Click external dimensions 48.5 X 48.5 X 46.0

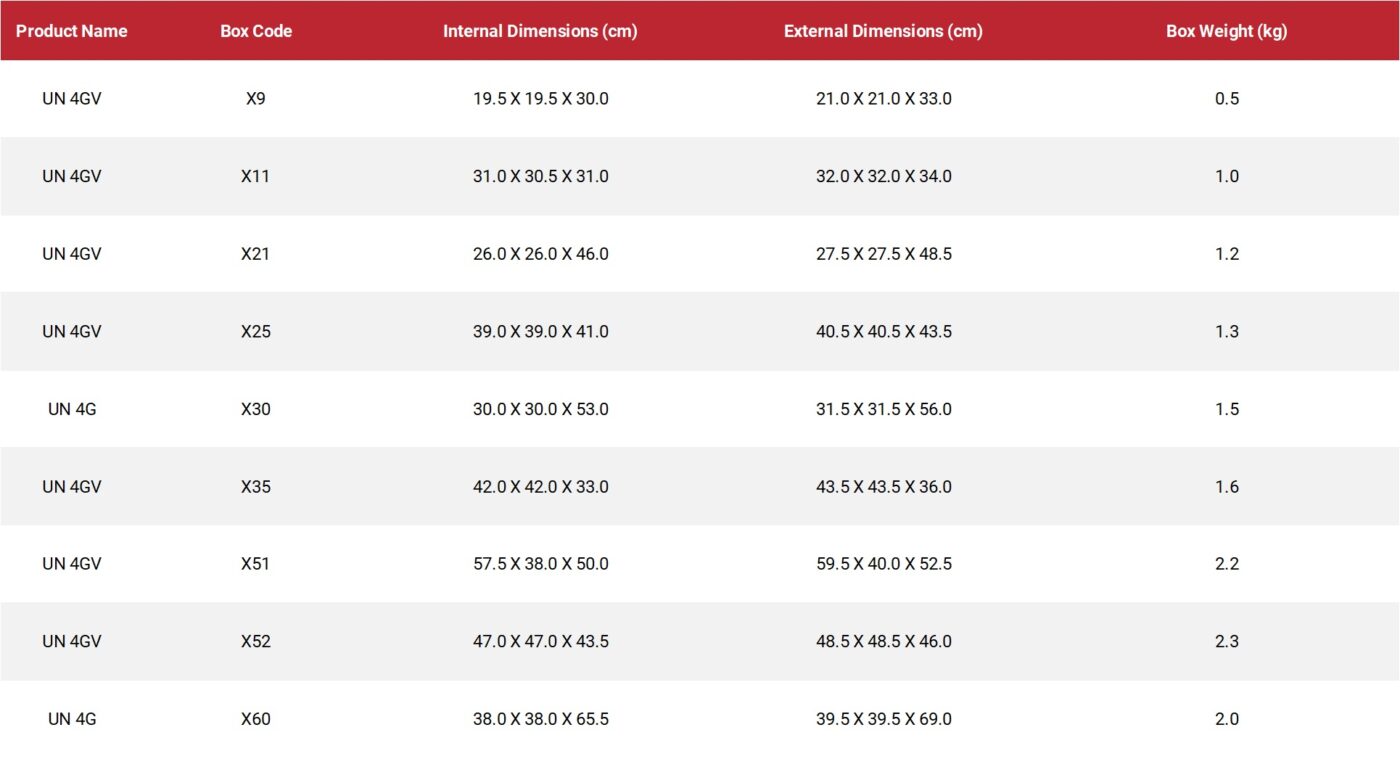click(x=884, y=641)
